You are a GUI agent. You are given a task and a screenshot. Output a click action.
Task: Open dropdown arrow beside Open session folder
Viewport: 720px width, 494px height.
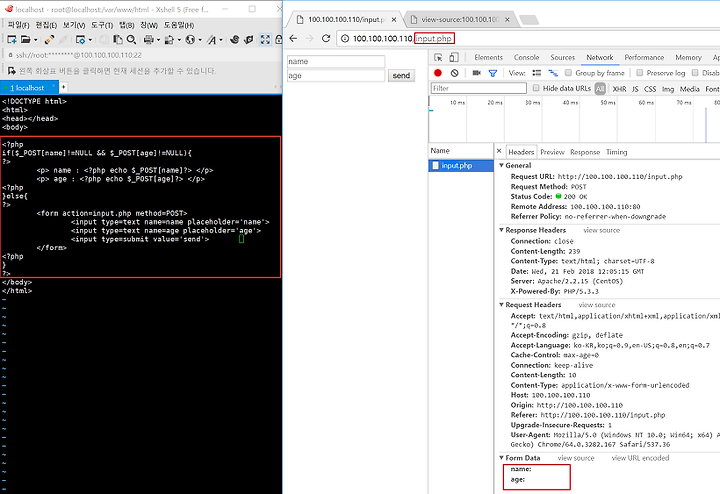click(35, 40)
